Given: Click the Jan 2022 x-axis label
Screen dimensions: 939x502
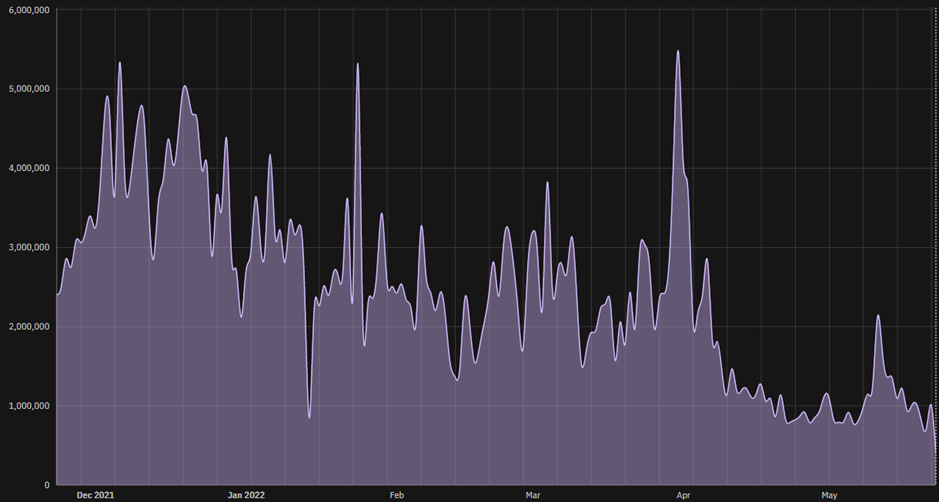Looking at the screenshot, I should (x=246, y=495).
